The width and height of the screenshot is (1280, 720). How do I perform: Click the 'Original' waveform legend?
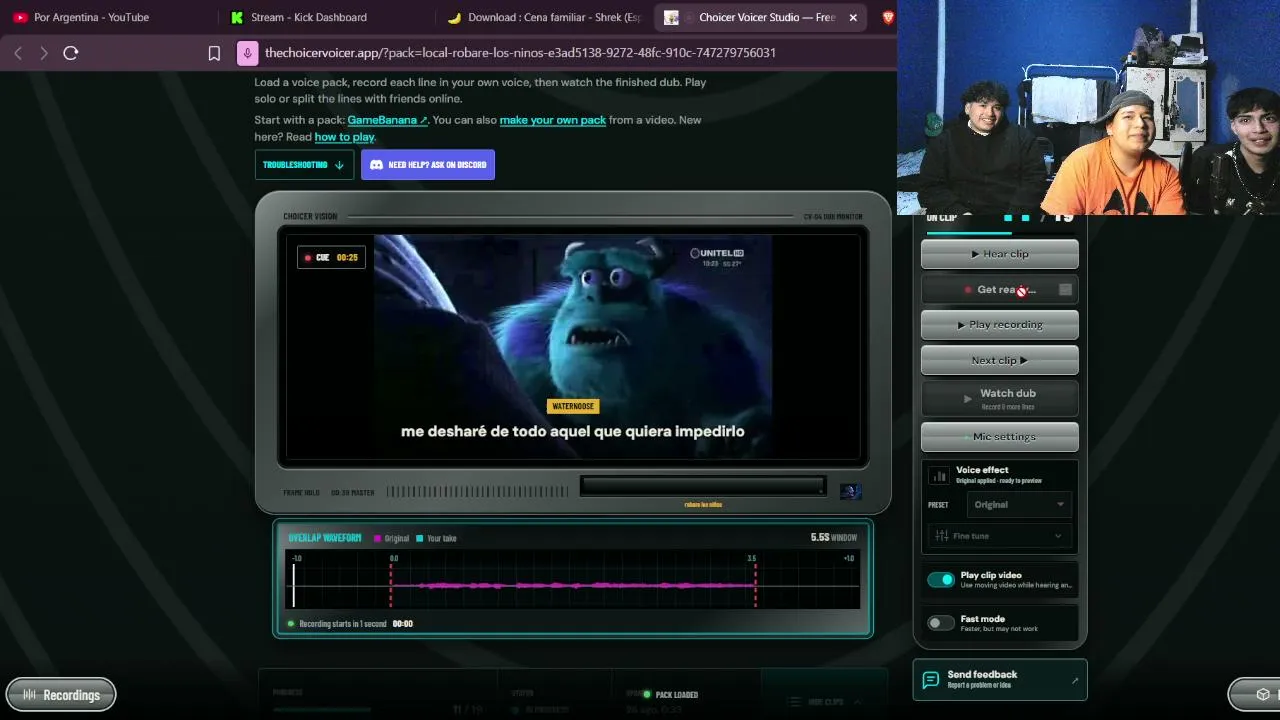[x=392, y=539]
